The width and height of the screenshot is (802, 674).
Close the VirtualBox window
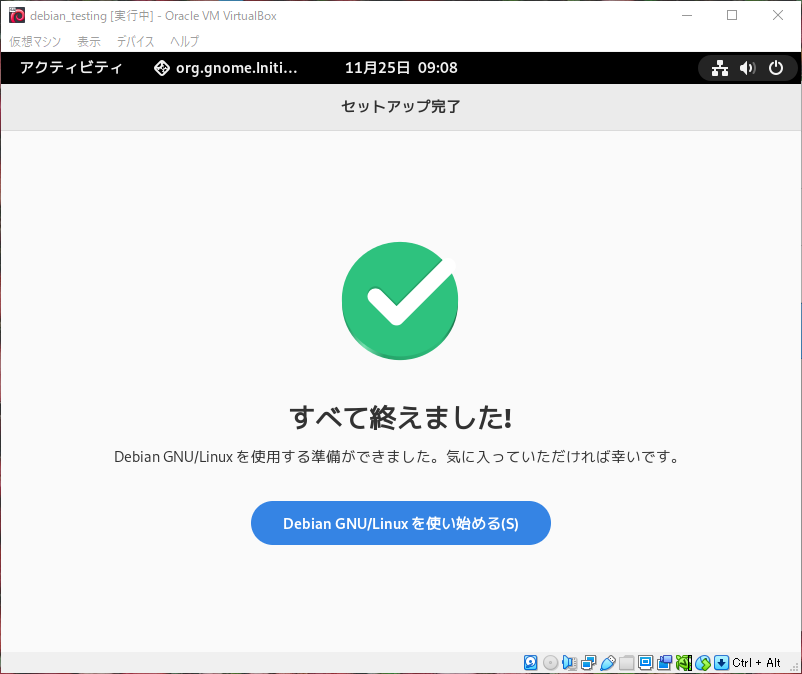(777, 15)
